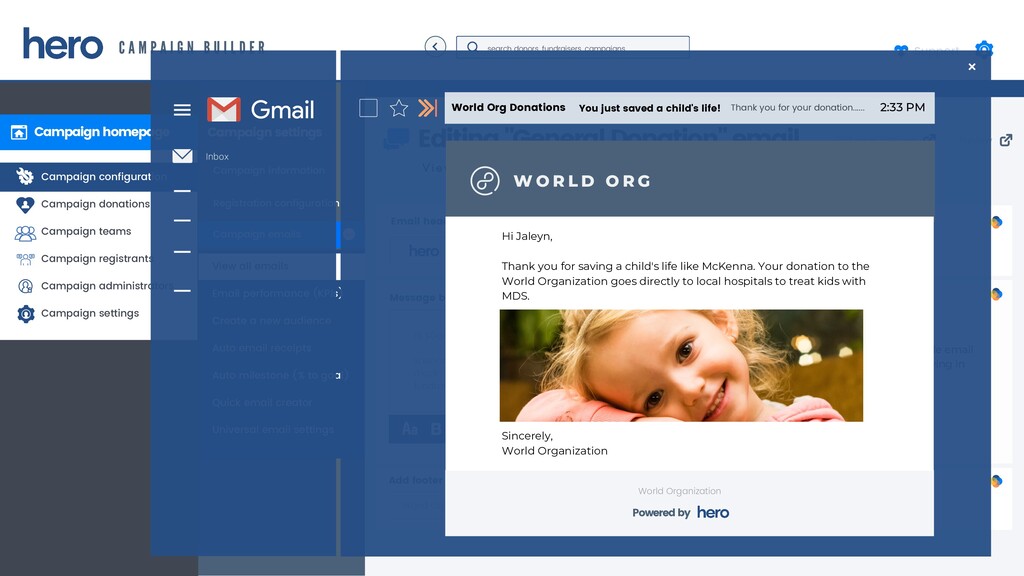Click the Campaign settings gear icon
Screen dimensions: 1024x576
click(x=25, y=314)
